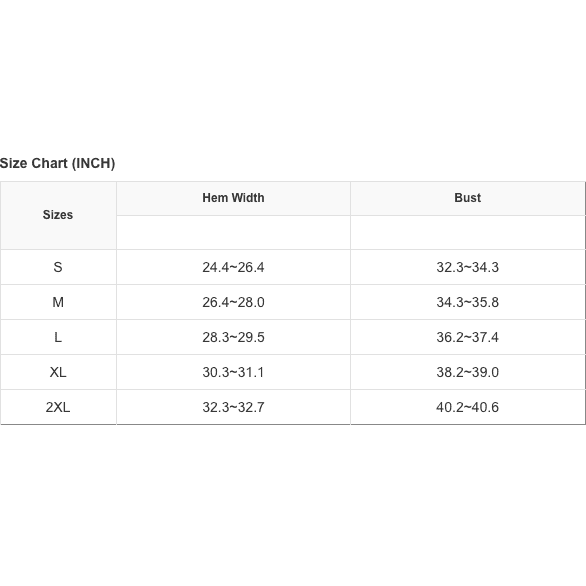586x586 pixels.
Task: Click hem width value 30.3~31.1
Action: tap(233, 372)
